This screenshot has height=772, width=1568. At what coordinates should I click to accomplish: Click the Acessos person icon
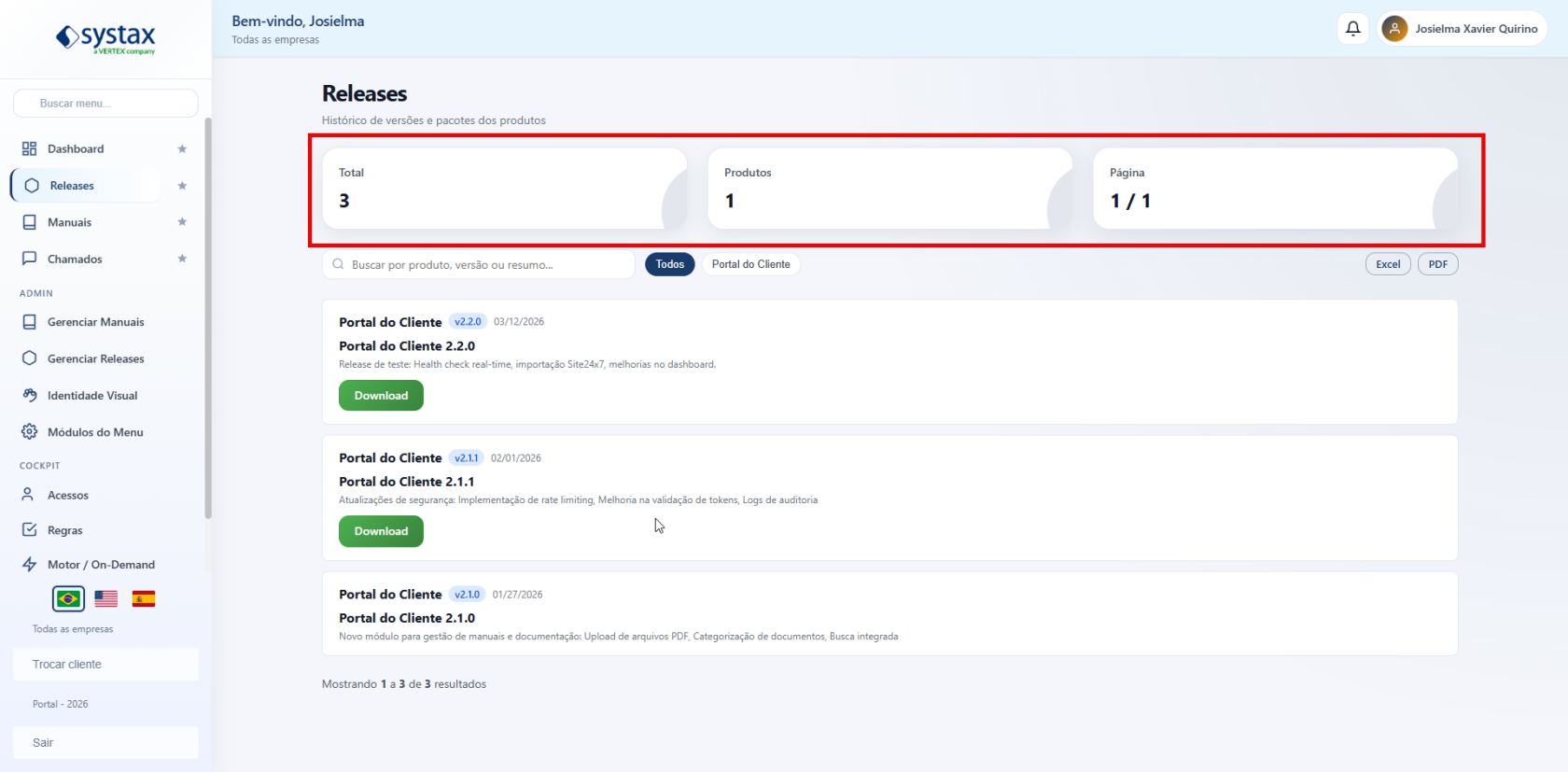point(28,495)
